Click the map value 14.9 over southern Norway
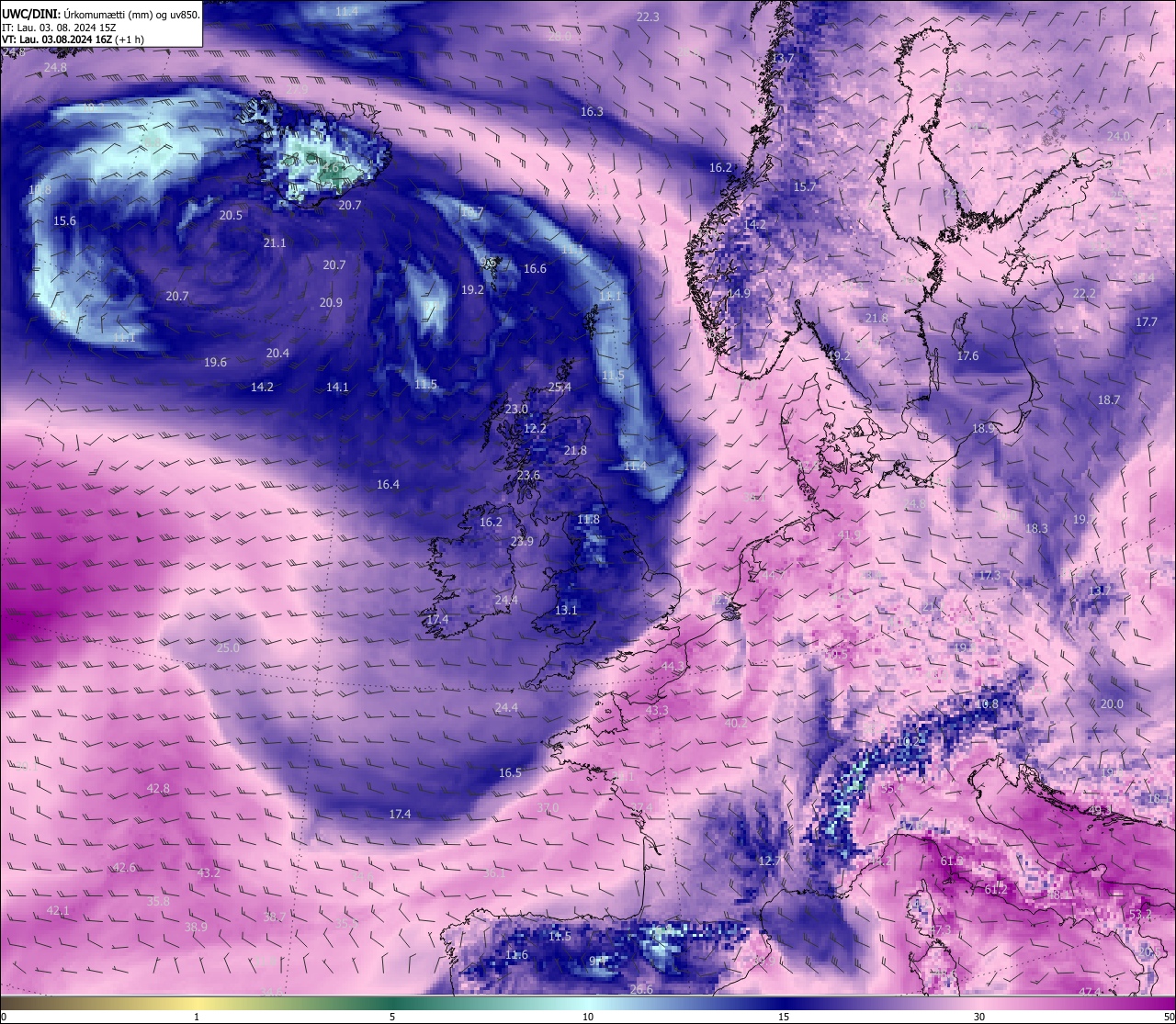The width and height of the screenshot is (1176, 1024). 739,294
